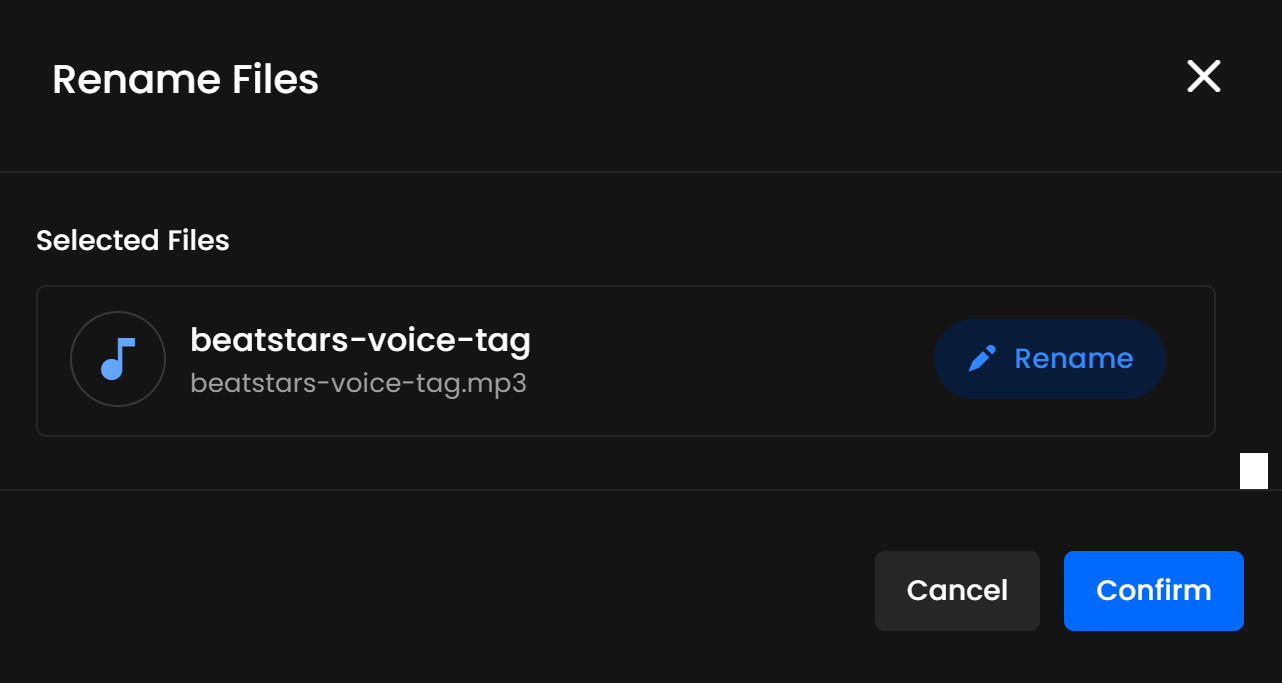Click the word Rename beside the pencil
The width and height of the screenshot is (1282, 683).
tap(1073, 359)
